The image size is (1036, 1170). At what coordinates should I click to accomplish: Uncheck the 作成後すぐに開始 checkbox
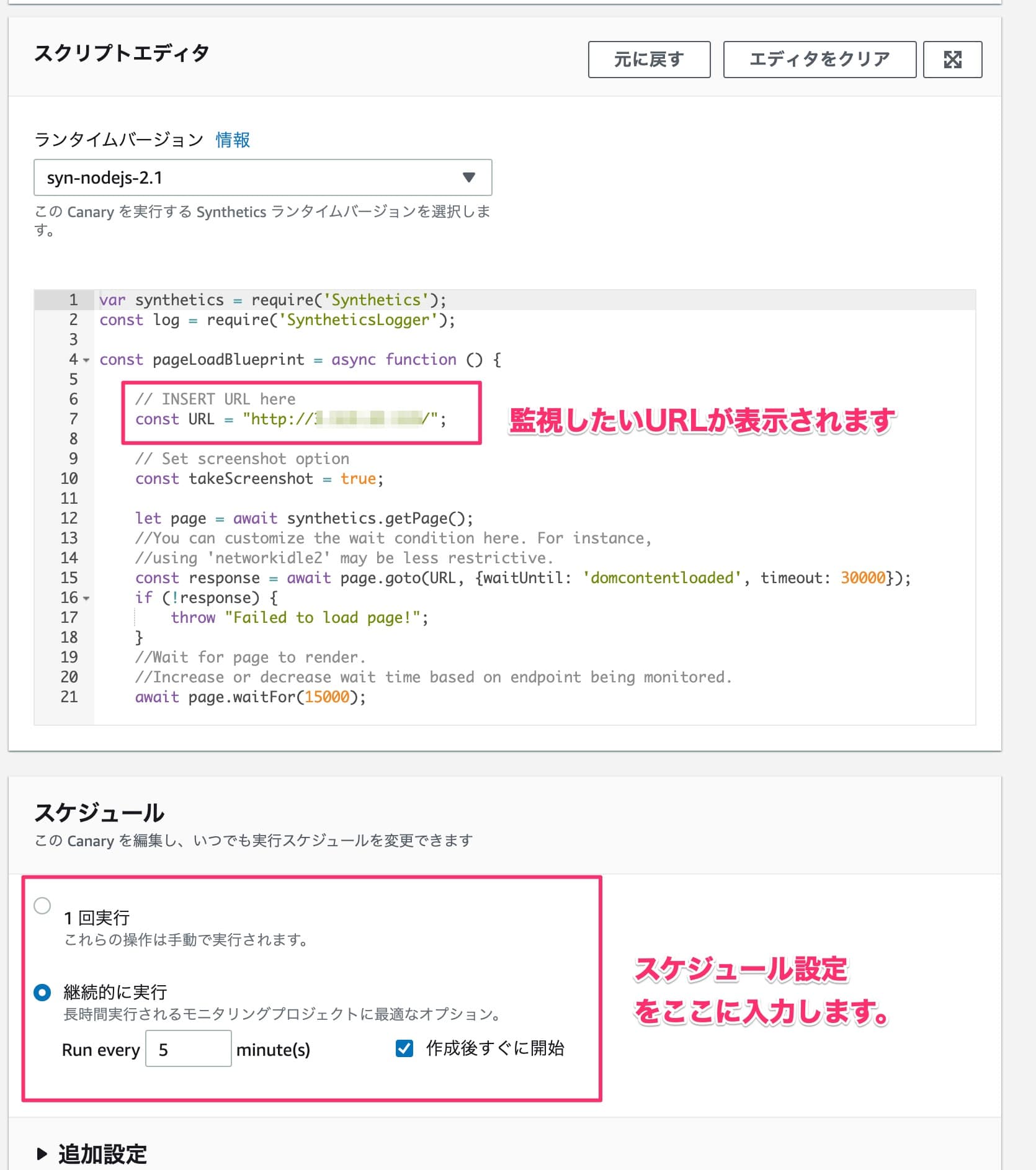click(404, 1048)
